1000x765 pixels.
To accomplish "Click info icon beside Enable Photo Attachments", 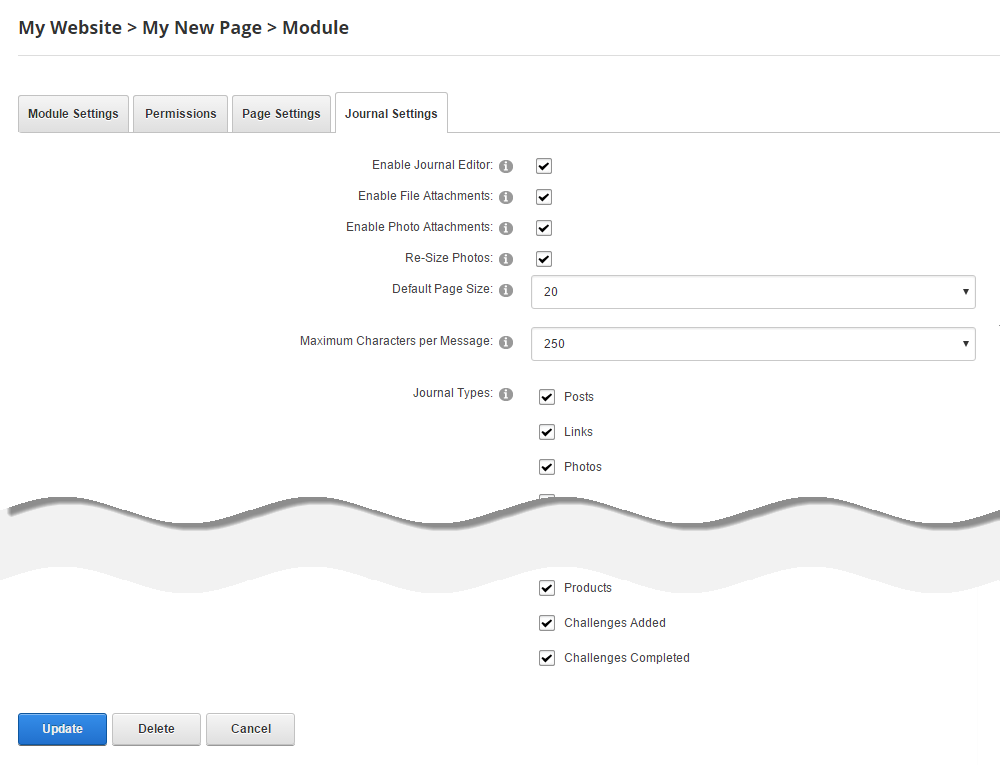I will pyautogui.click(x=506, y=228).
